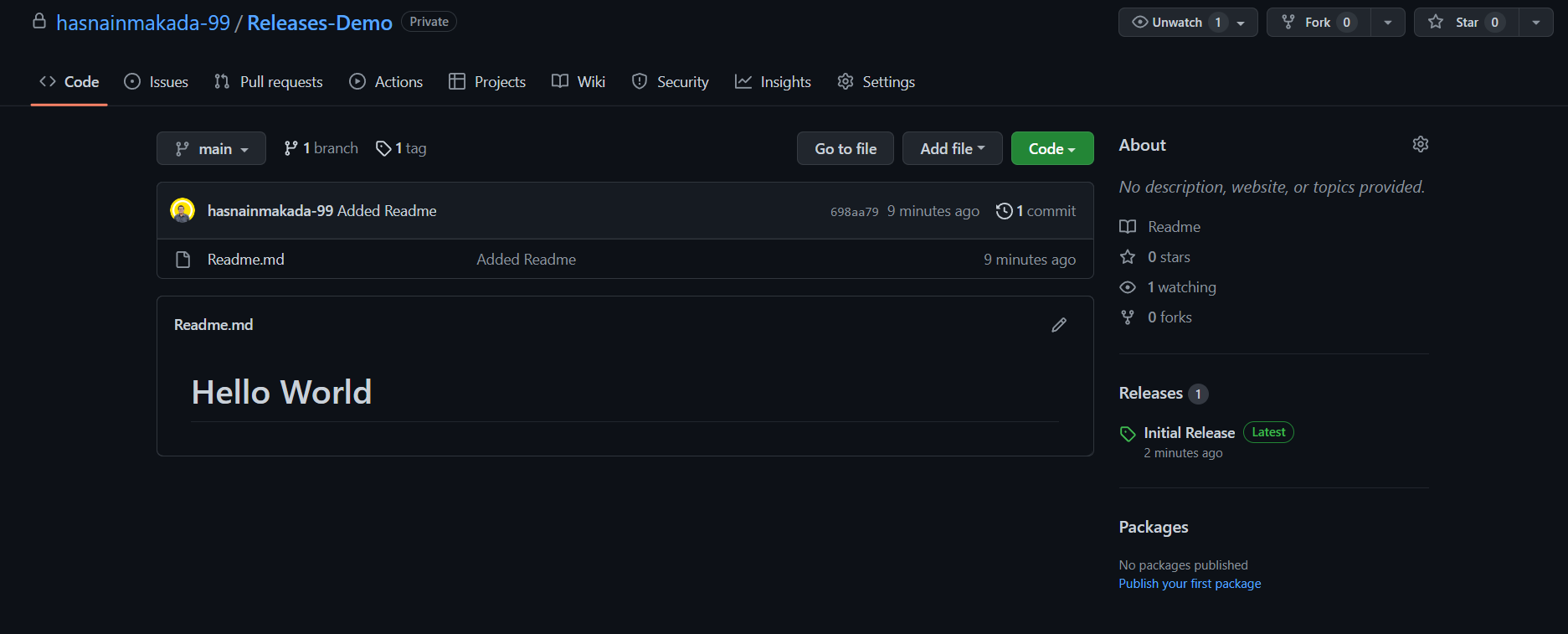Image resolution: width=1568 pixels, height=634 pixels.
Task: Star the Releases-Demo repository
Action: click(x=1467, y=23)
